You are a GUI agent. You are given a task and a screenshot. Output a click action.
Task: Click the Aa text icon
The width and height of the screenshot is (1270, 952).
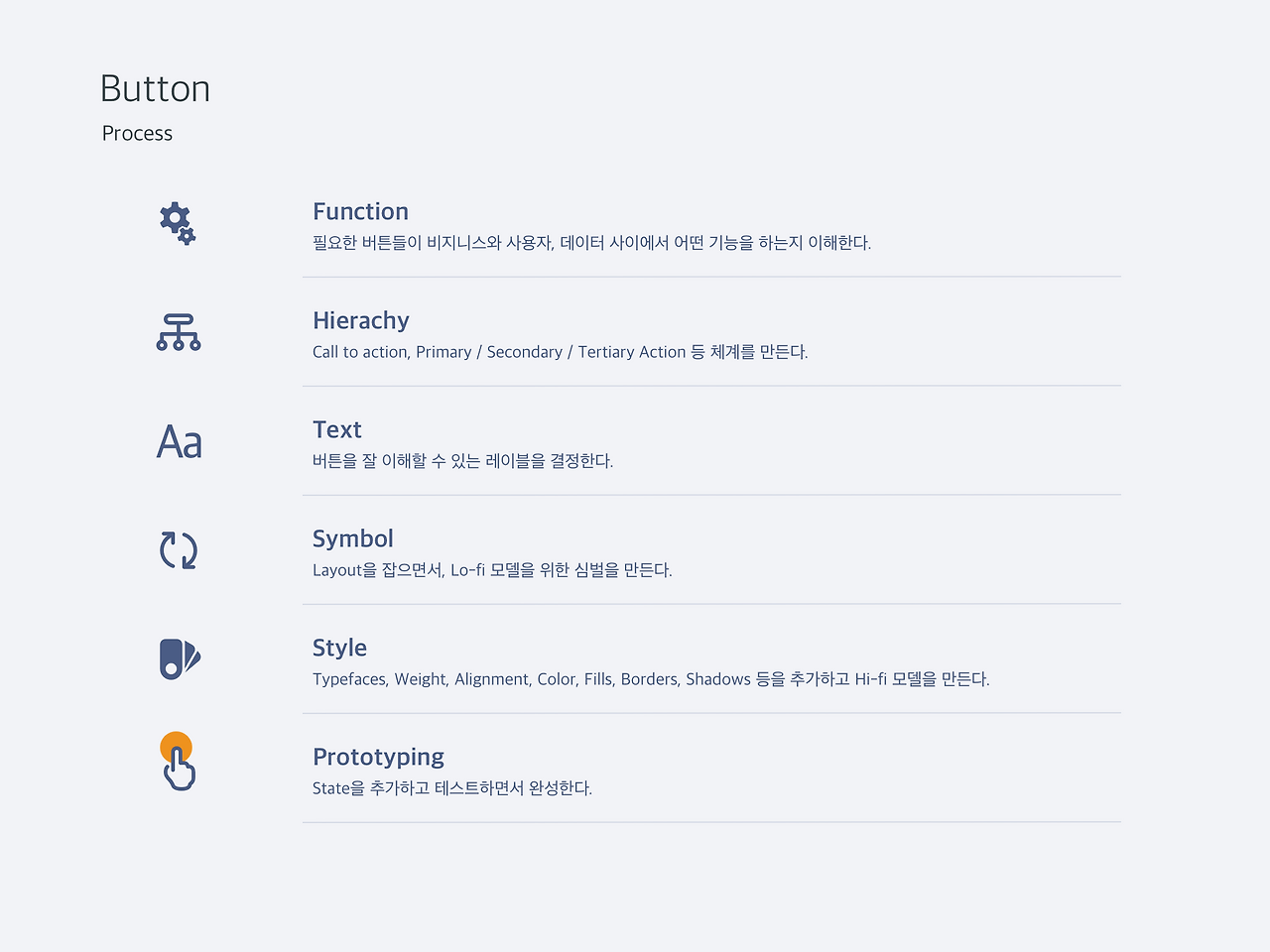click(180, 441)
